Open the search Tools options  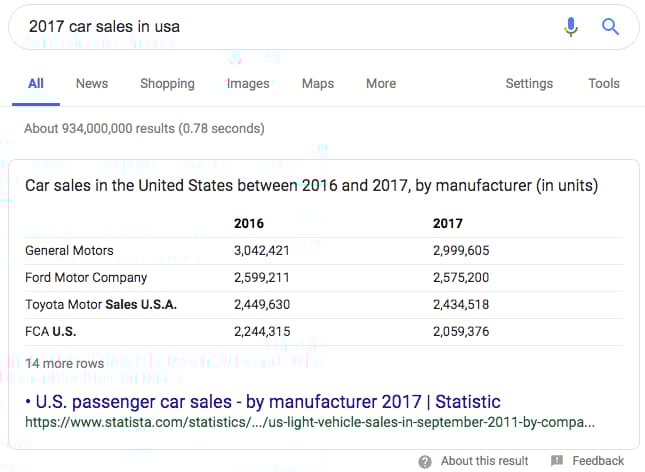click(x=604, y=84)
